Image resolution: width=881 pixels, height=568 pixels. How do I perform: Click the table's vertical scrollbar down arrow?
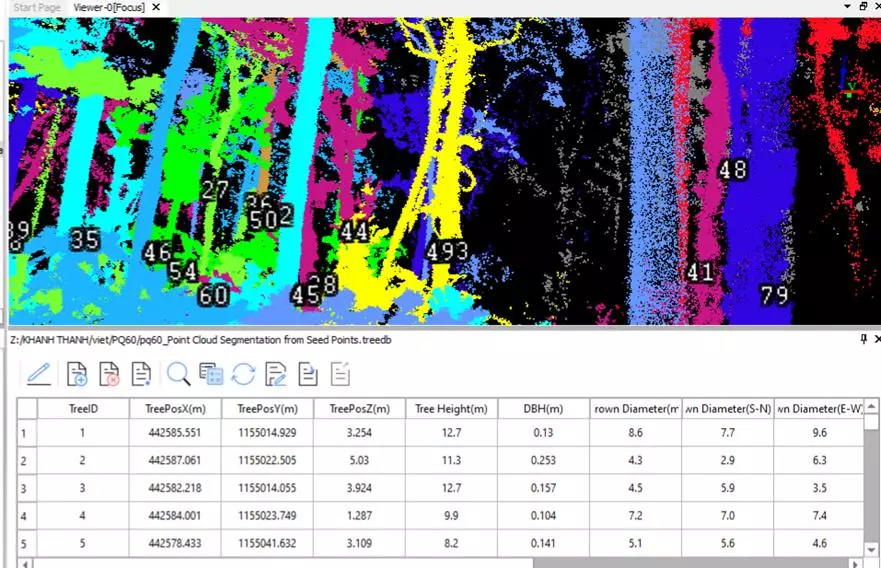pyautogui.click(x=871, y=550)
